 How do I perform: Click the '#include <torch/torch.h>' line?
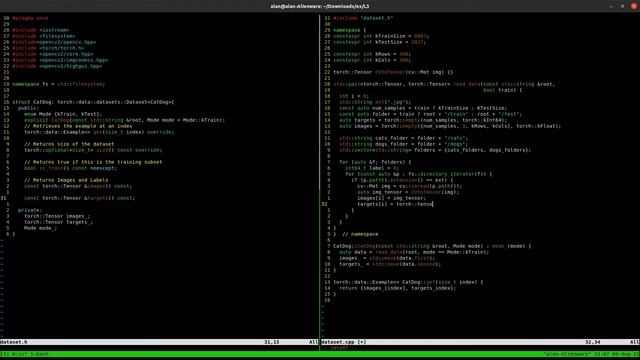[48, 48]
